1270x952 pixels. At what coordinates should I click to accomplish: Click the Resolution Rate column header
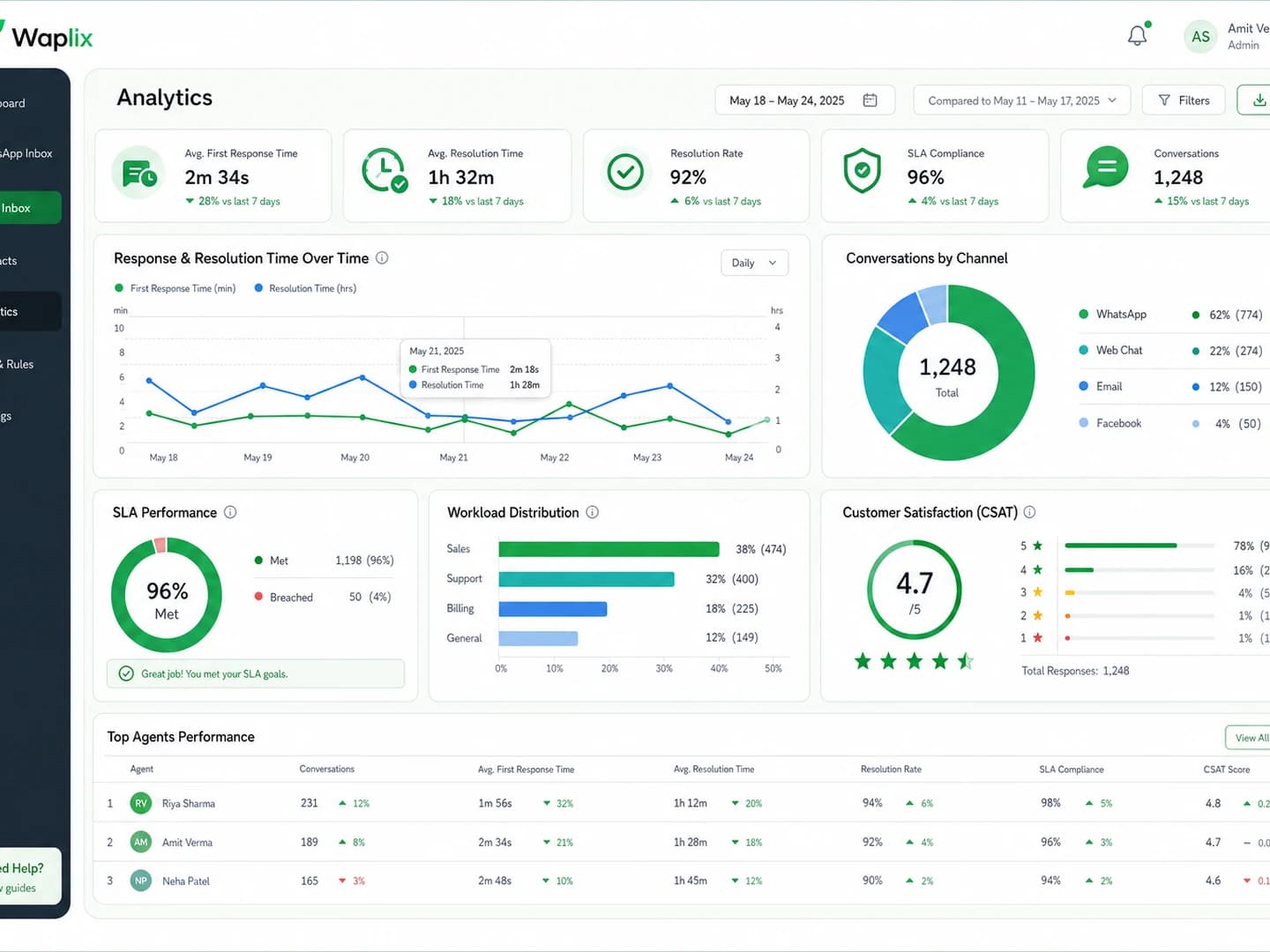point(891,769)
